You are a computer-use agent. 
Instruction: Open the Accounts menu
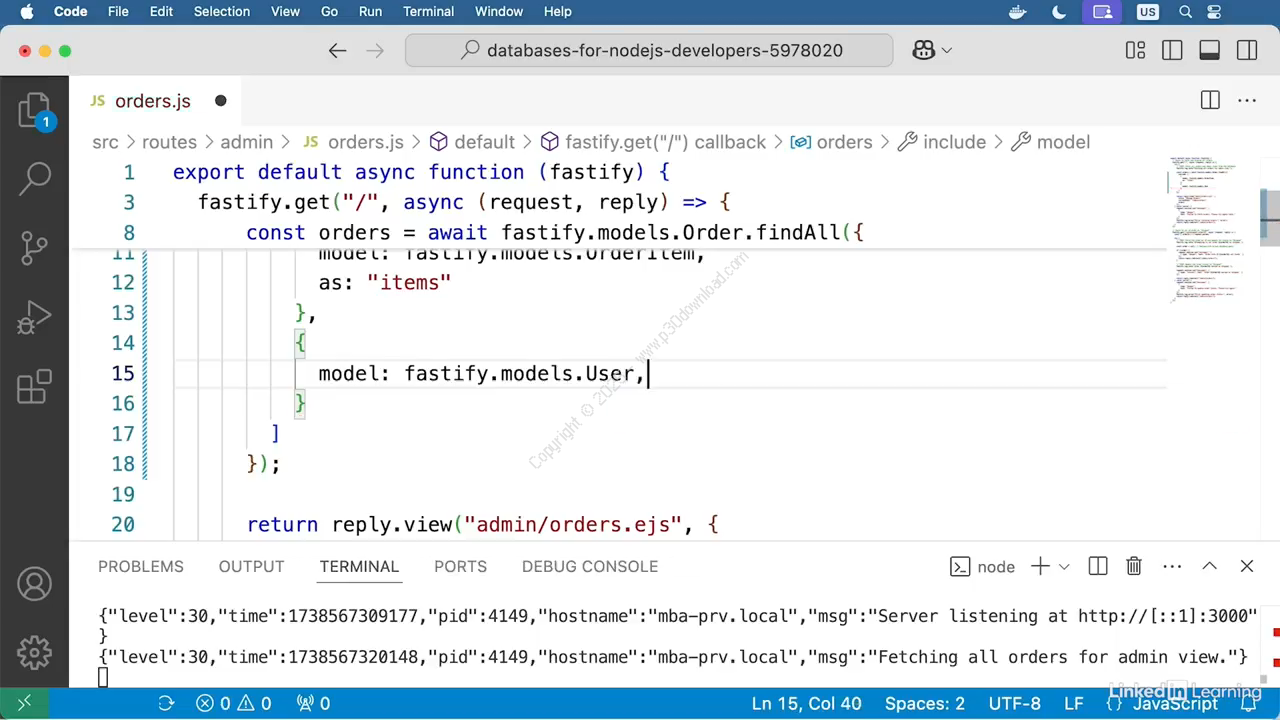point(34,584)
